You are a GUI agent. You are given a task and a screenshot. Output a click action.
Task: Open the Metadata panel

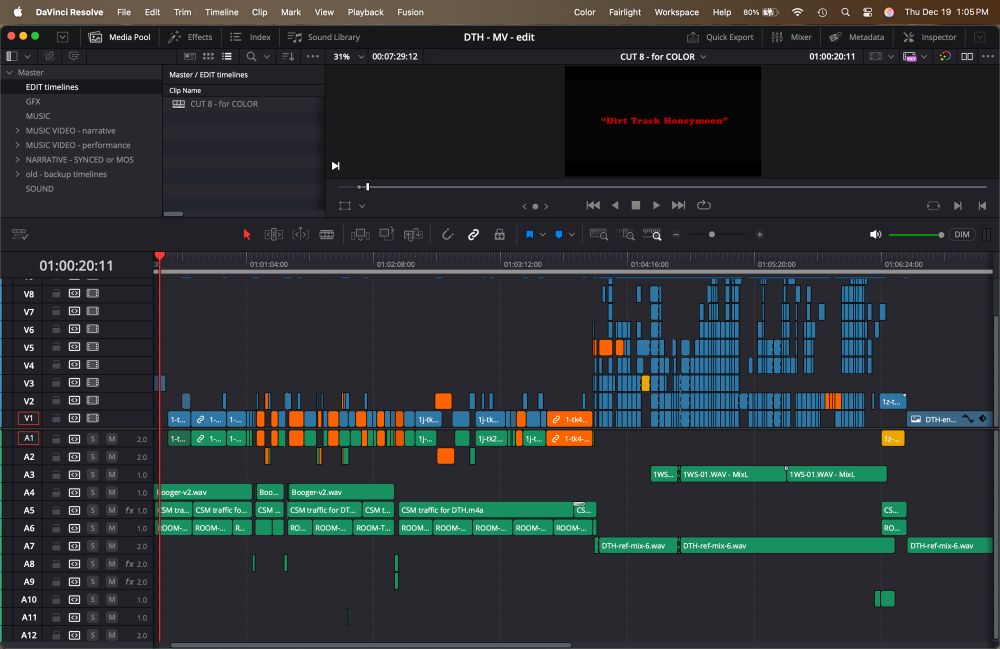tap(857, 37)
